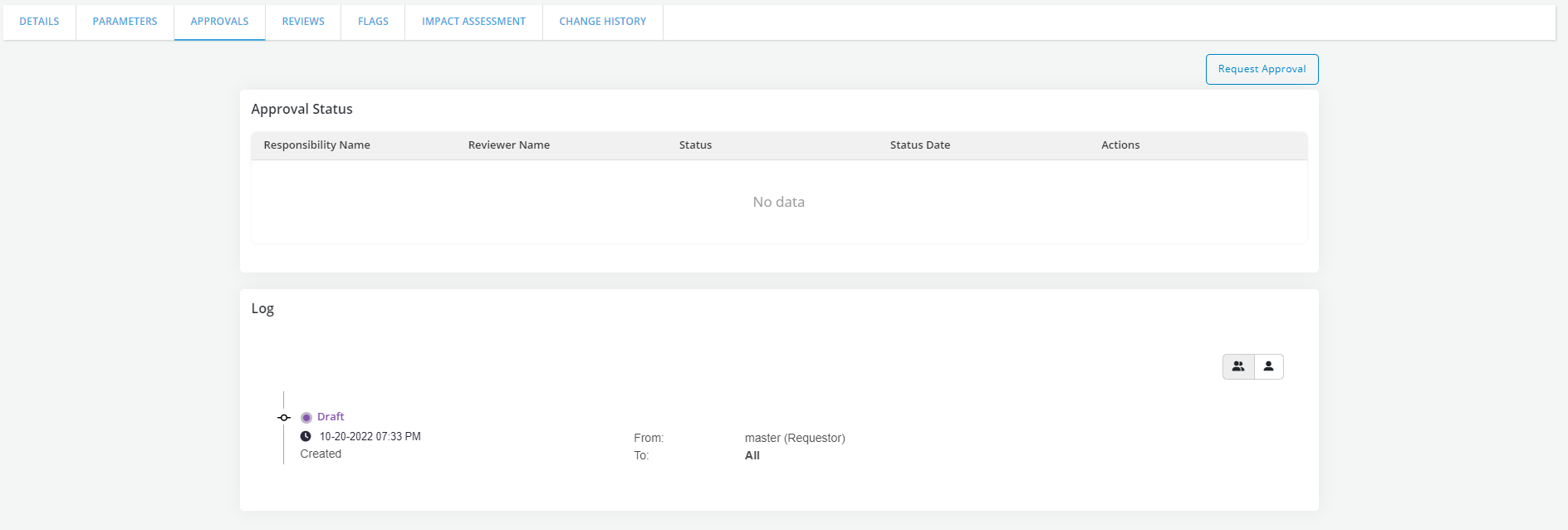The height and width of the screenshot is (530, 1568).
Task: Sort by the Status Date column header
Action: click(x=919, y=145)
